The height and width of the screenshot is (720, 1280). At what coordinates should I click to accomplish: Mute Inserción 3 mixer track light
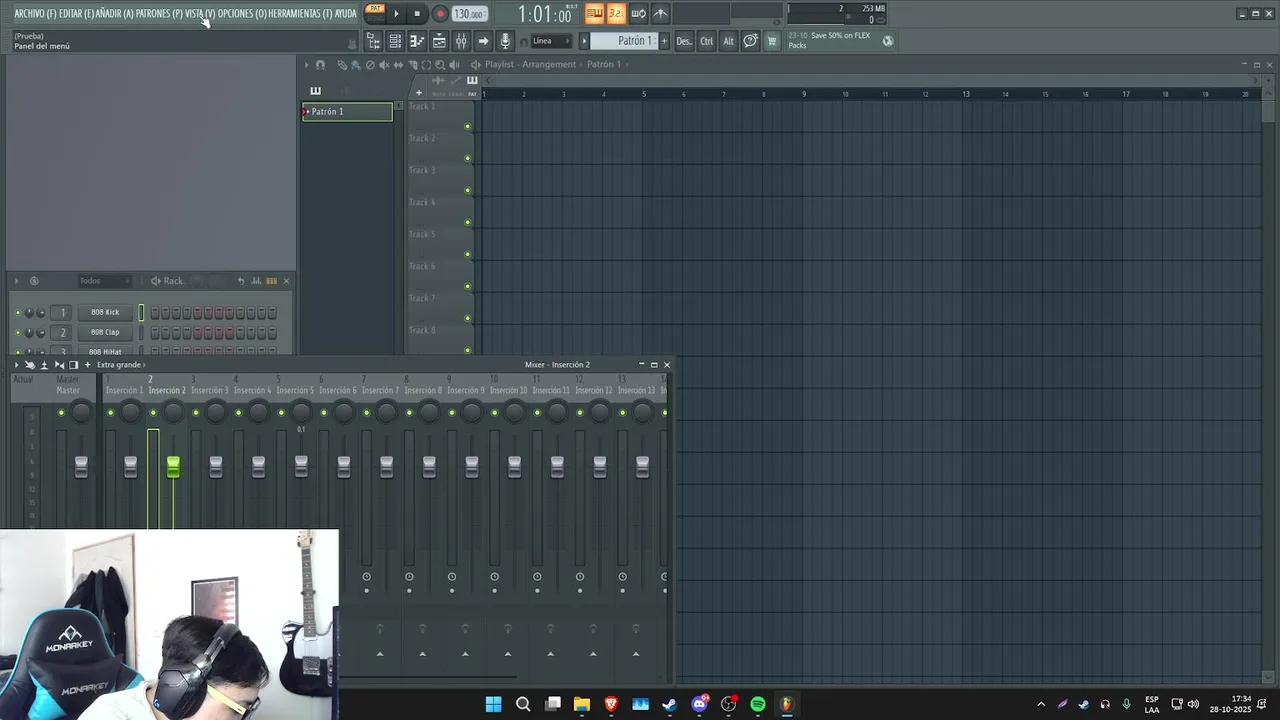[196, 413]
